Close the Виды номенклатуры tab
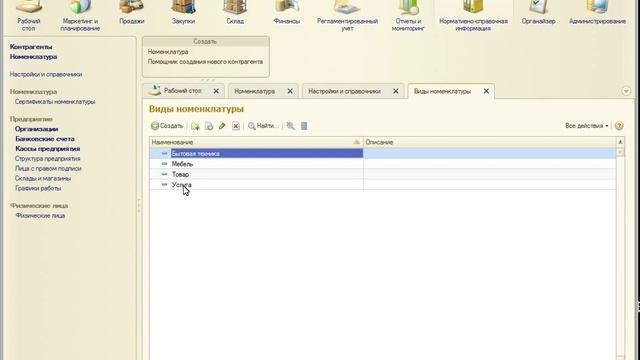 (486, 91)
